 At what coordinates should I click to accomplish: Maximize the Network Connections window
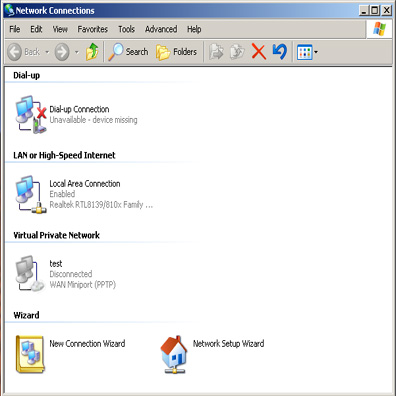(x=375, y=10)
